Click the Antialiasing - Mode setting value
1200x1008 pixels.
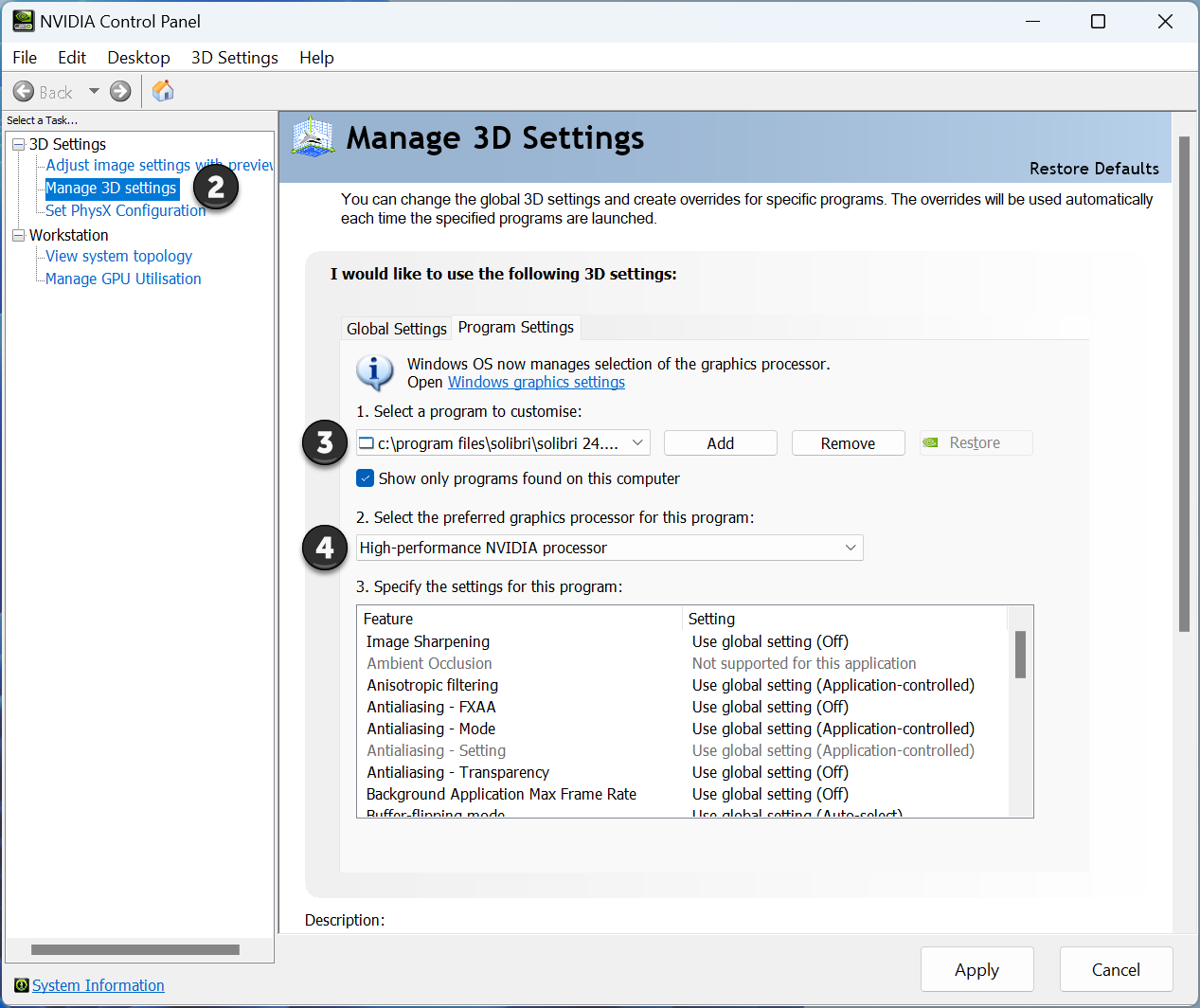(x=833, y=729)
